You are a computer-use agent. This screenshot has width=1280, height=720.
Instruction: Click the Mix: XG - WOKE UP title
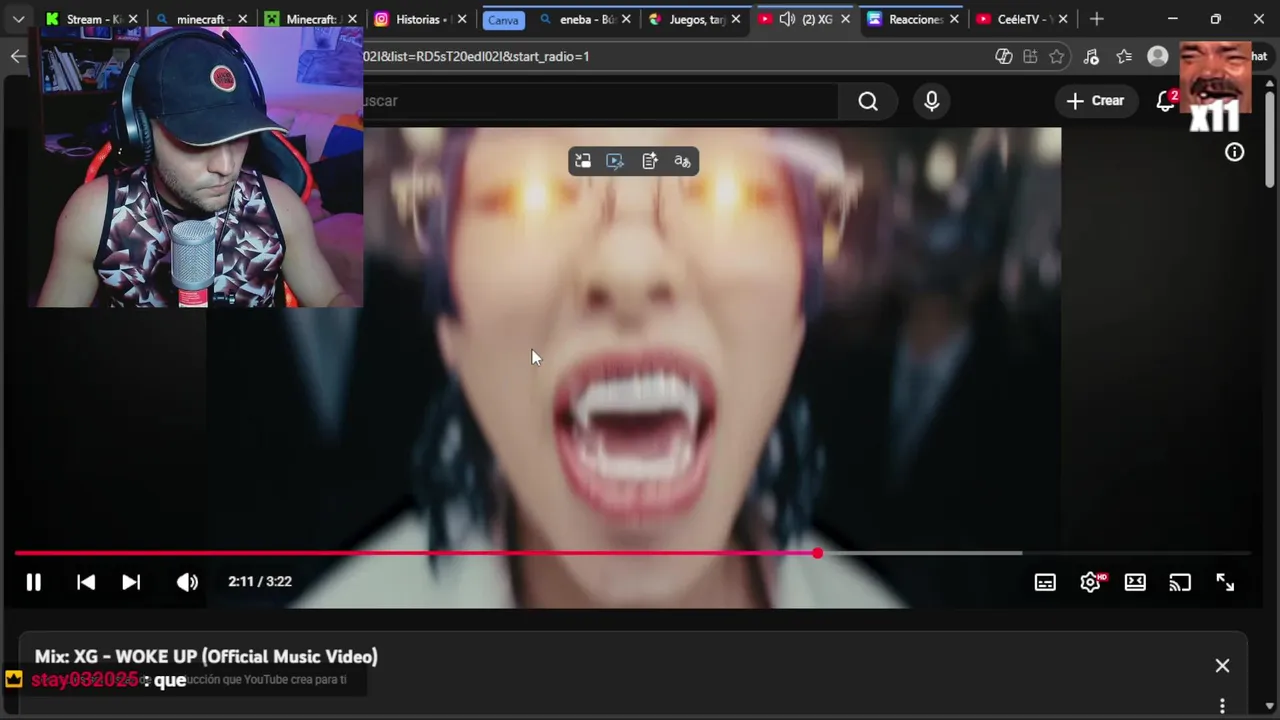(206, 657)
